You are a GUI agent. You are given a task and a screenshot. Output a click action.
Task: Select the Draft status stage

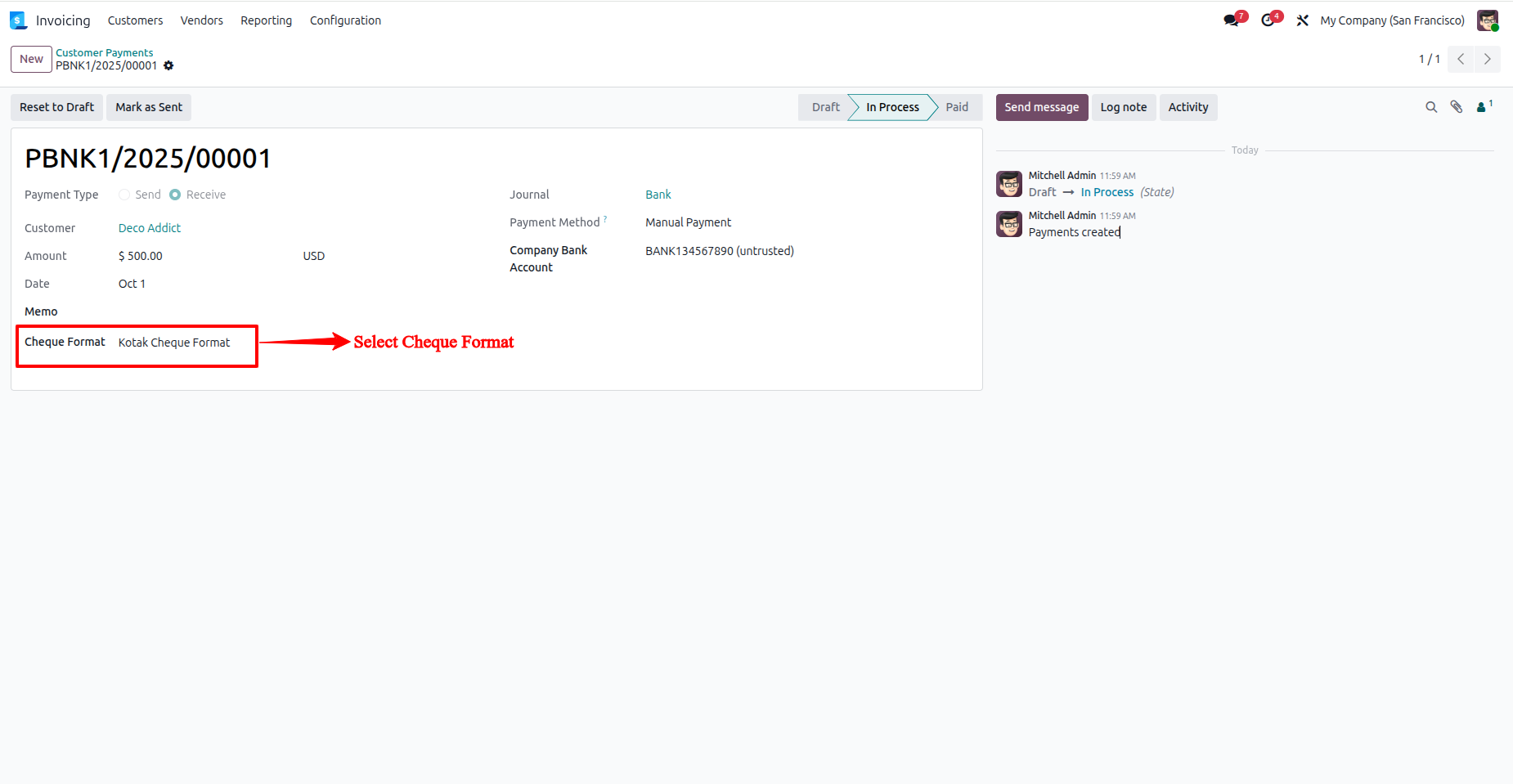point(825,107)
